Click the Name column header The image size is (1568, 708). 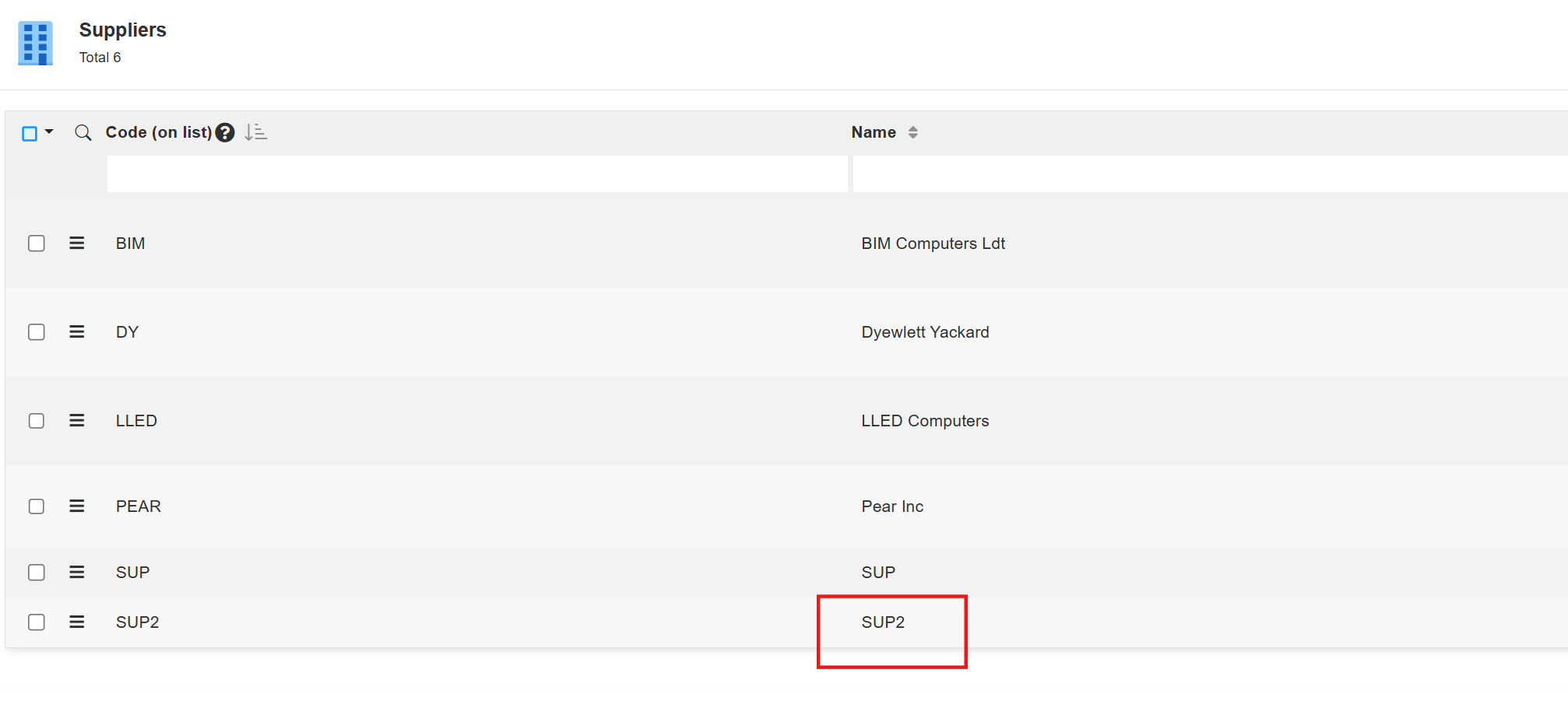(x=873, y=133)
